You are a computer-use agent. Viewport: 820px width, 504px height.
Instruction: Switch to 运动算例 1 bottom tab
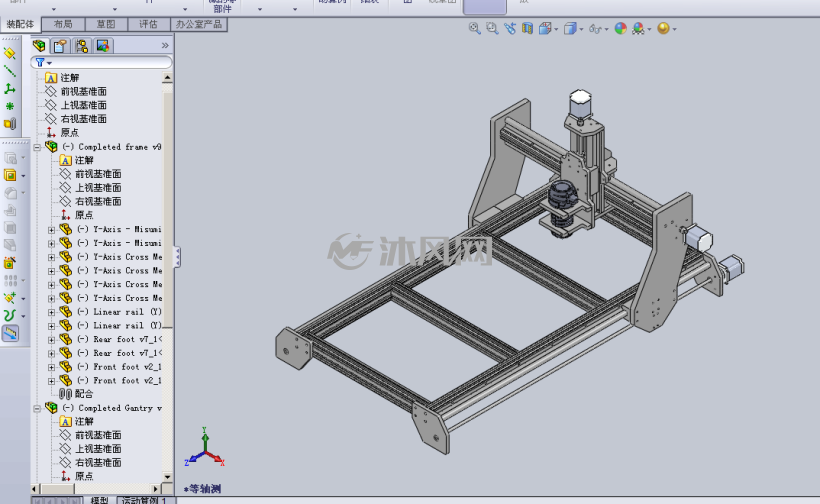[144, 500]
